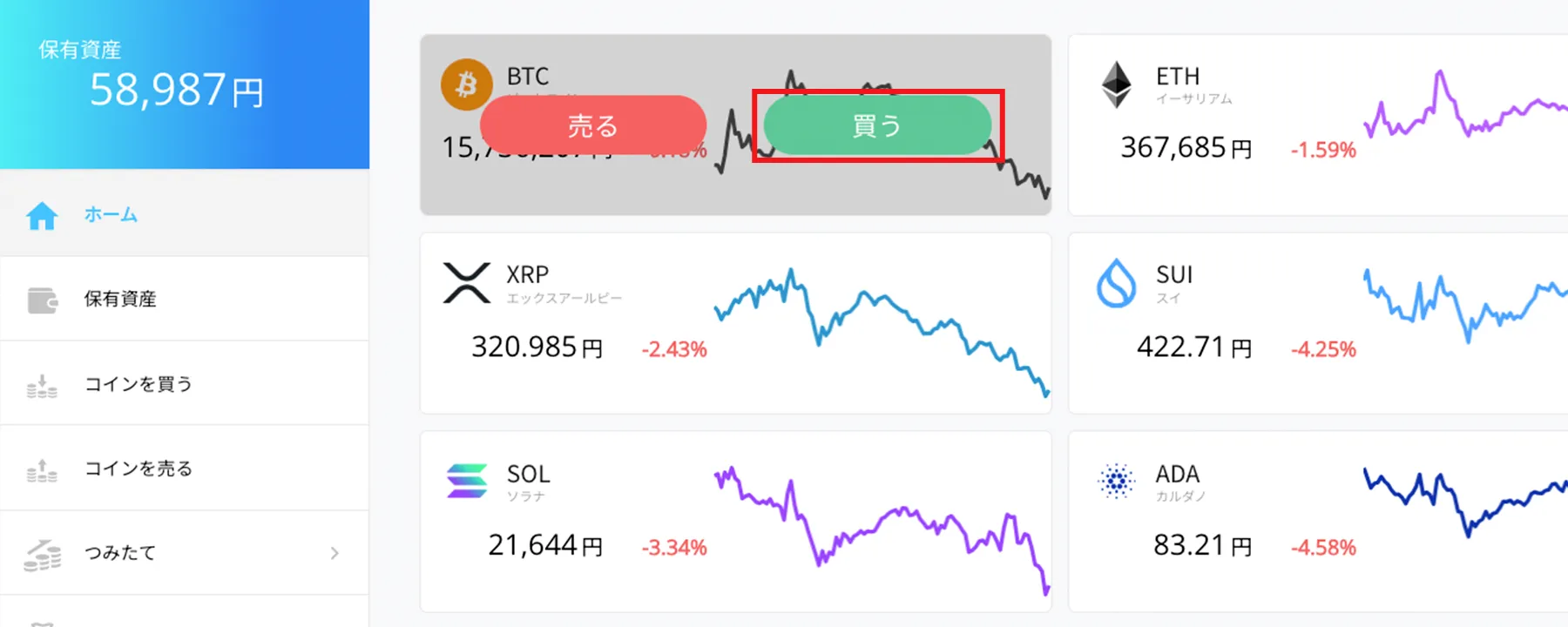Screen dimensions: 1568x627
Task: Open the ホーム menu item
Action: point(111,214)
